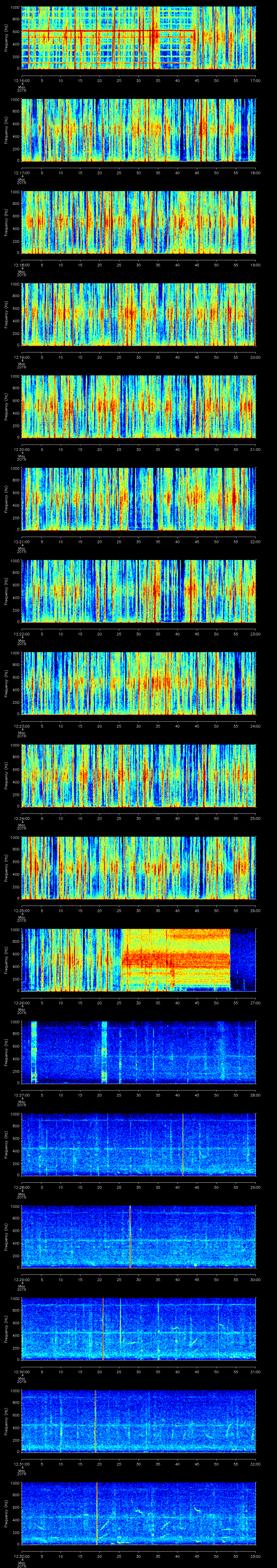This screenshot has height=1568, width=277.
Task: Click the 12:20:00 start time label
Action: point(22,449)
